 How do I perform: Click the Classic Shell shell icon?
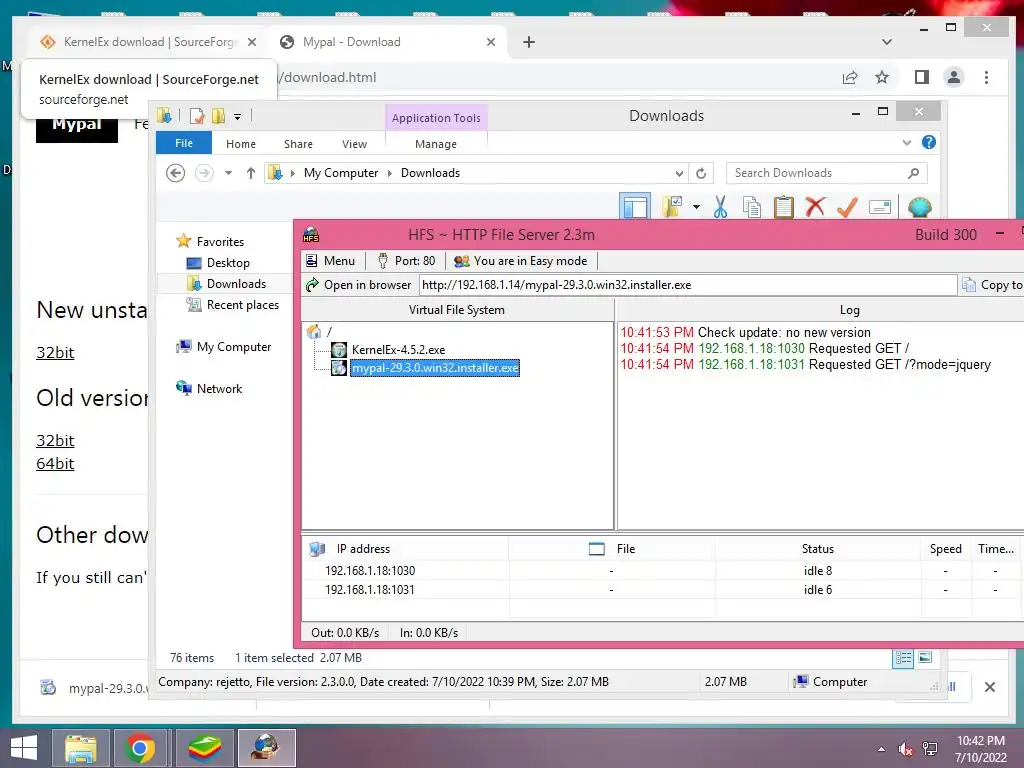click(920, 207)
